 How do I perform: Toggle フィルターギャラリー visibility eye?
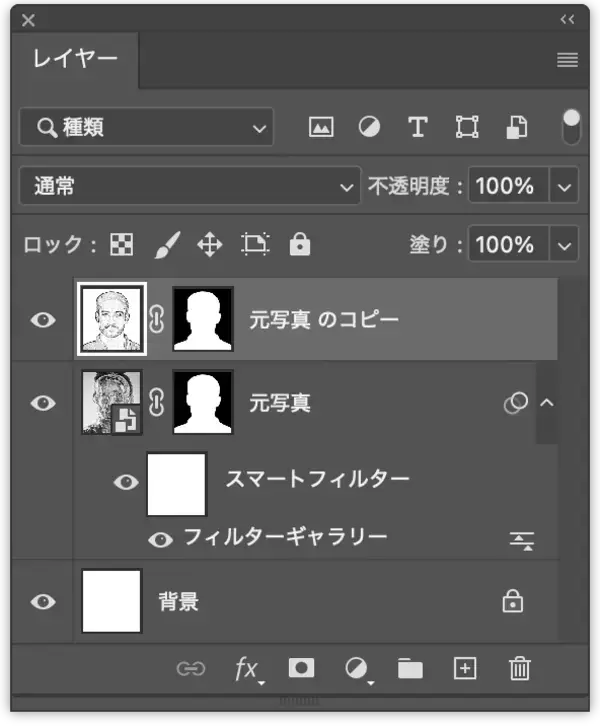pos(160,539)
